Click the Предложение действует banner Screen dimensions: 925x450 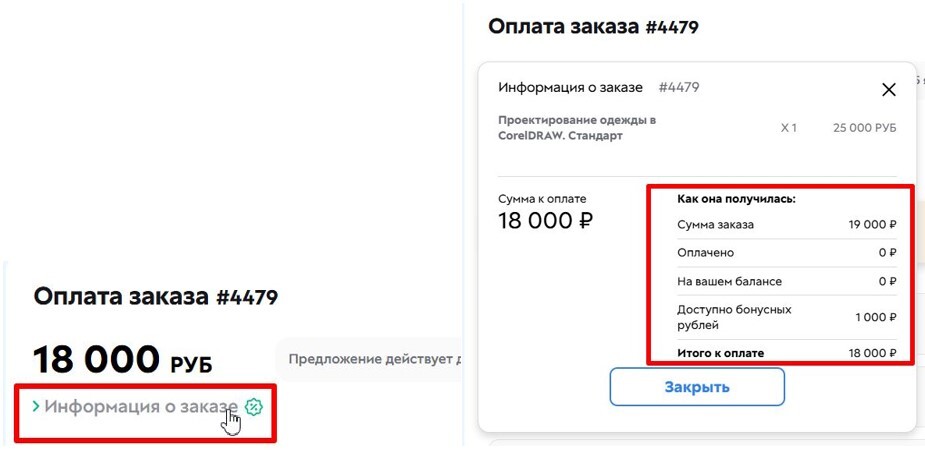click(x=372, y=358)
